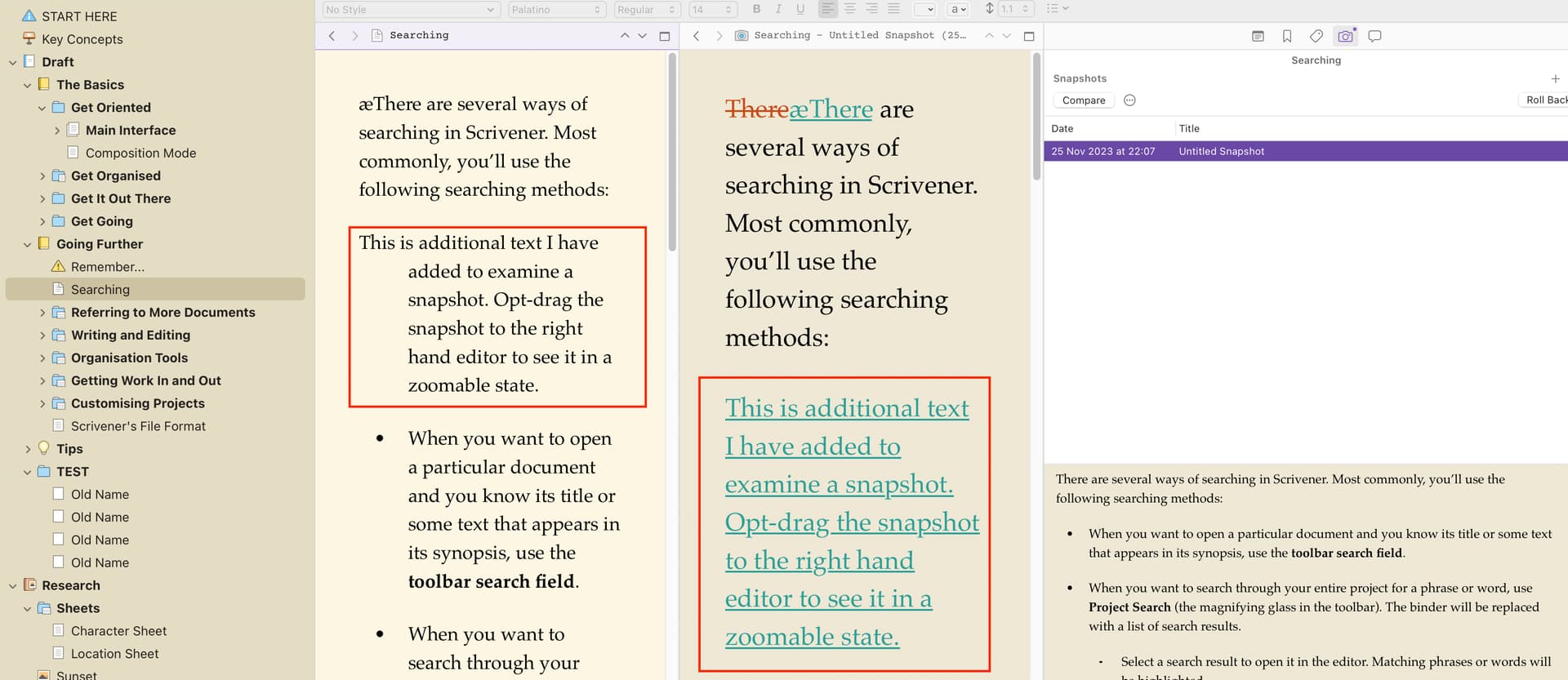The image size is (1568, 680).
Task: Open Composition Mode document
Action: [140, 153]
